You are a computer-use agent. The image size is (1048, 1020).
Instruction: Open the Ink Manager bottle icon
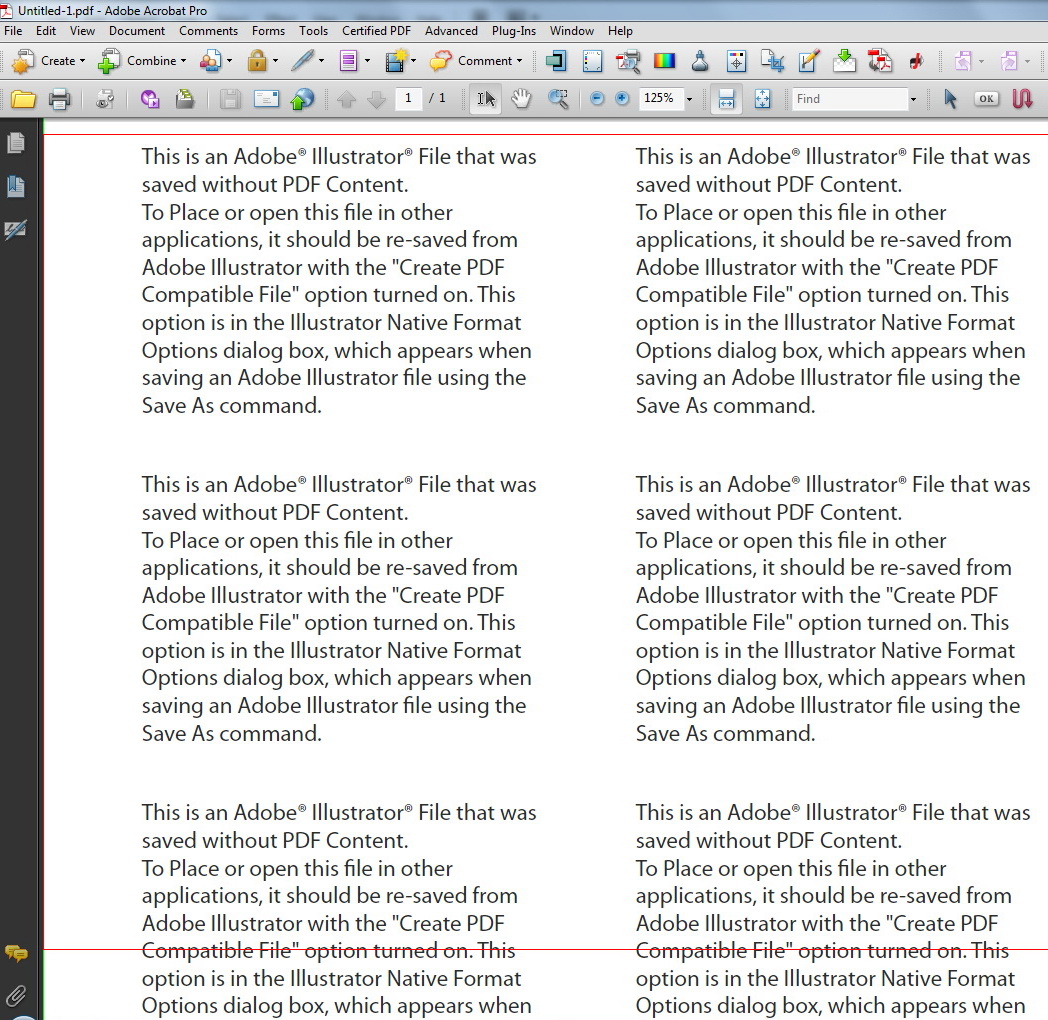pos(700,61)
